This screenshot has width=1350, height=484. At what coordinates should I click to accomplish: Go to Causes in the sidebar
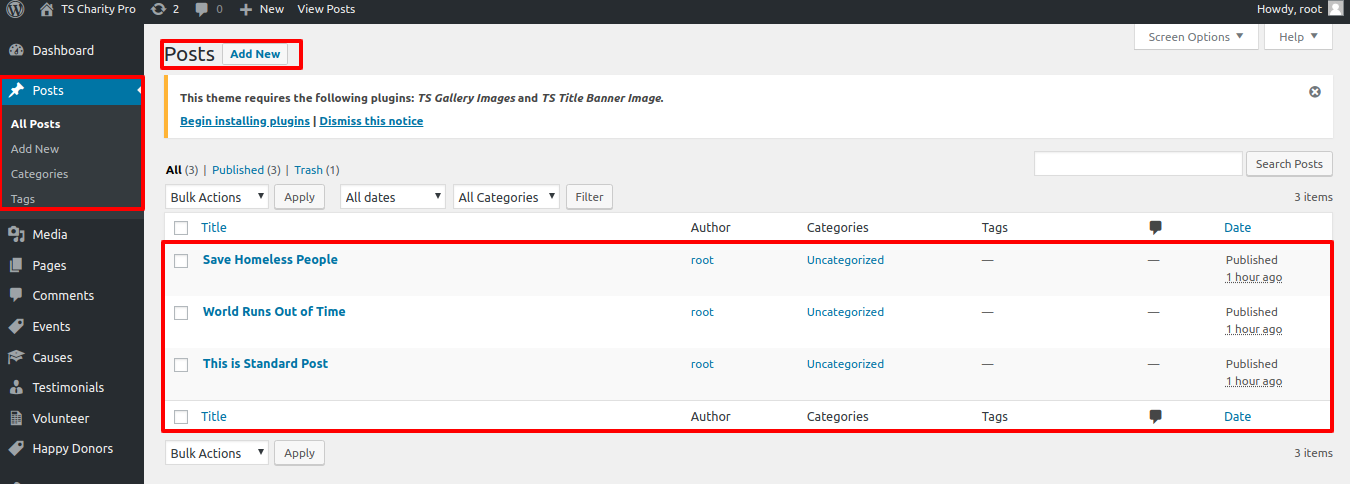click(x=52, y=357)
